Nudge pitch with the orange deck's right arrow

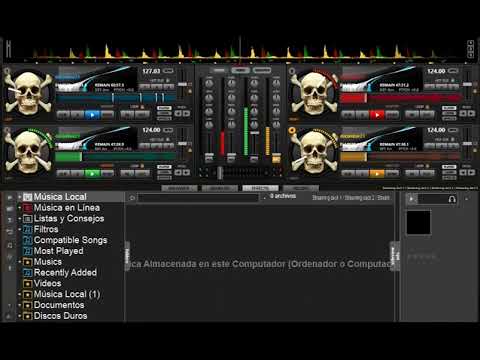pyautogui.click(x=471, y=172)
